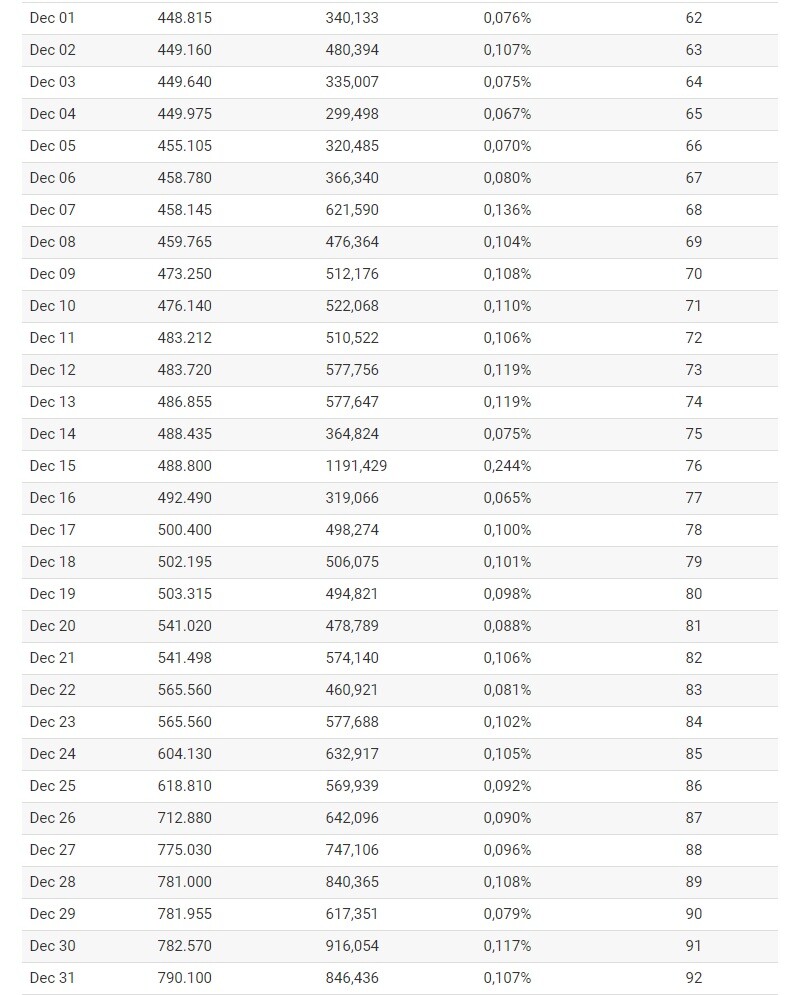Click the Dec 10 date cell

click(x=52, y=306)
